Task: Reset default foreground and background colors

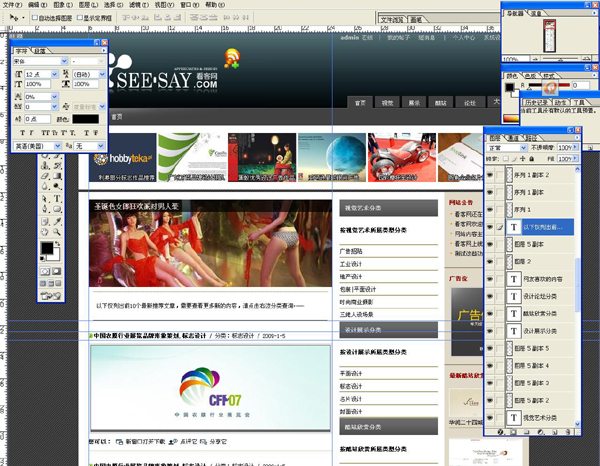Action: [x=42, y=259]
